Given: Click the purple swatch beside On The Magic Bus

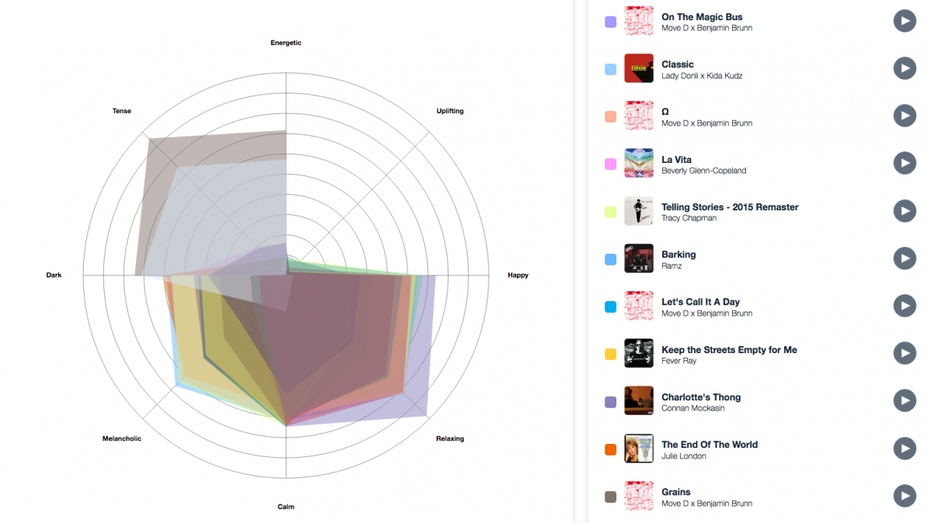Looking at the screenshot, I should (x=610, y=22).
